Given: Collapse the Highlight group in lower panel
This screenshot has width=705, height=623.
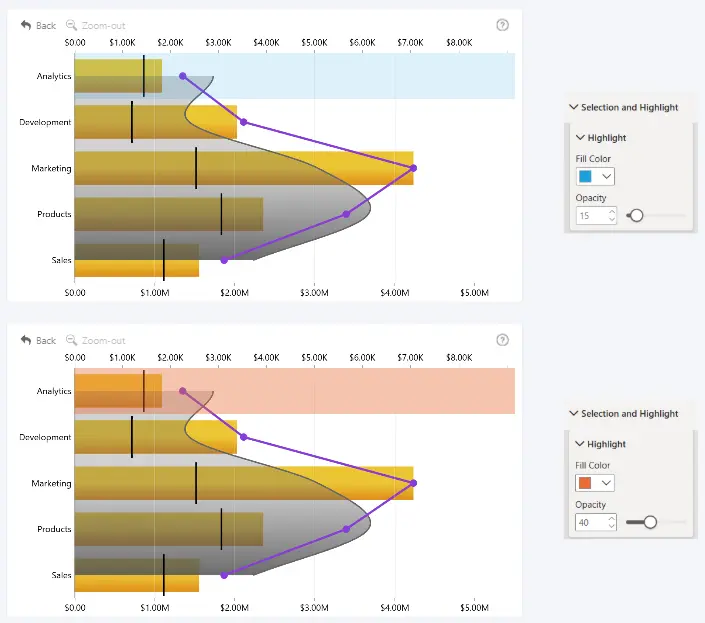Looking at the screenshot, I should tap(580, 444).
